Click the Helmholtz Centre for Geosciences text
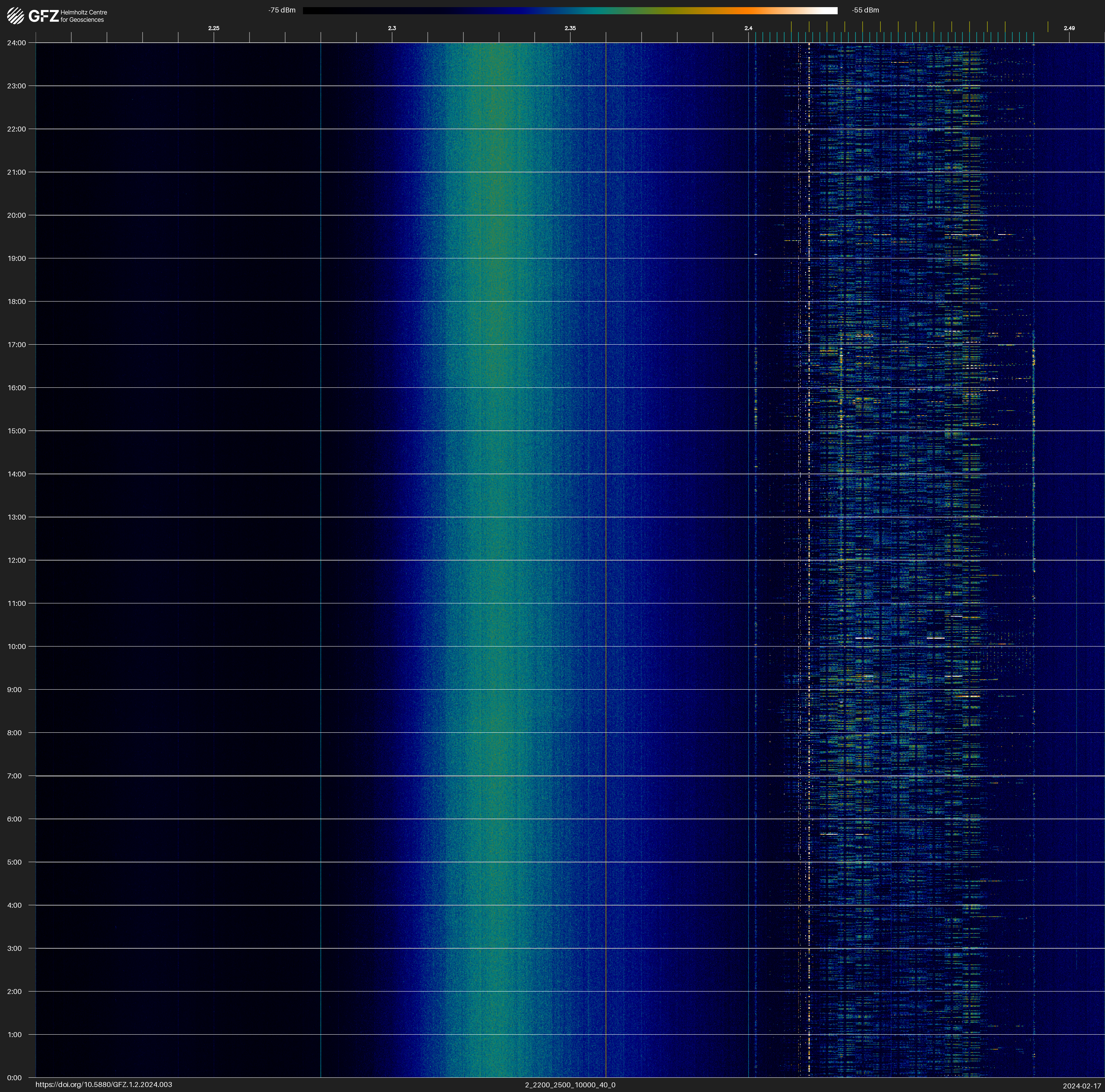Viewport: 1105px width, 1092px height. 83,16
